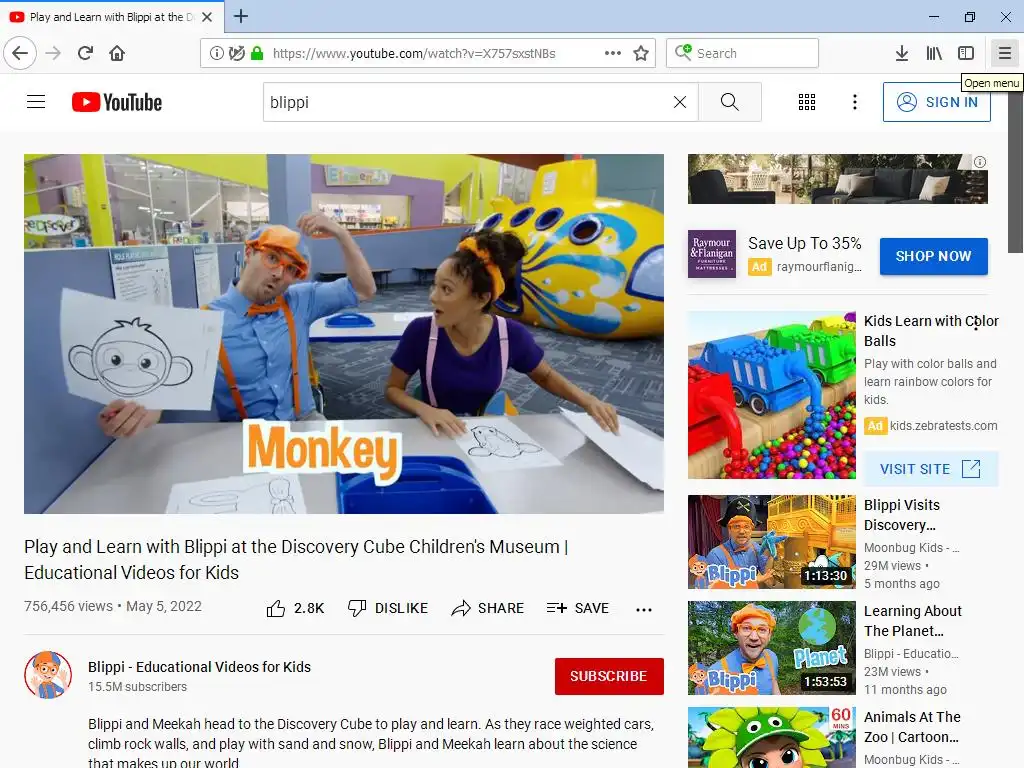Close the Play and Learn with Blippi tab
1024x768 pixels.
(207, 17)
